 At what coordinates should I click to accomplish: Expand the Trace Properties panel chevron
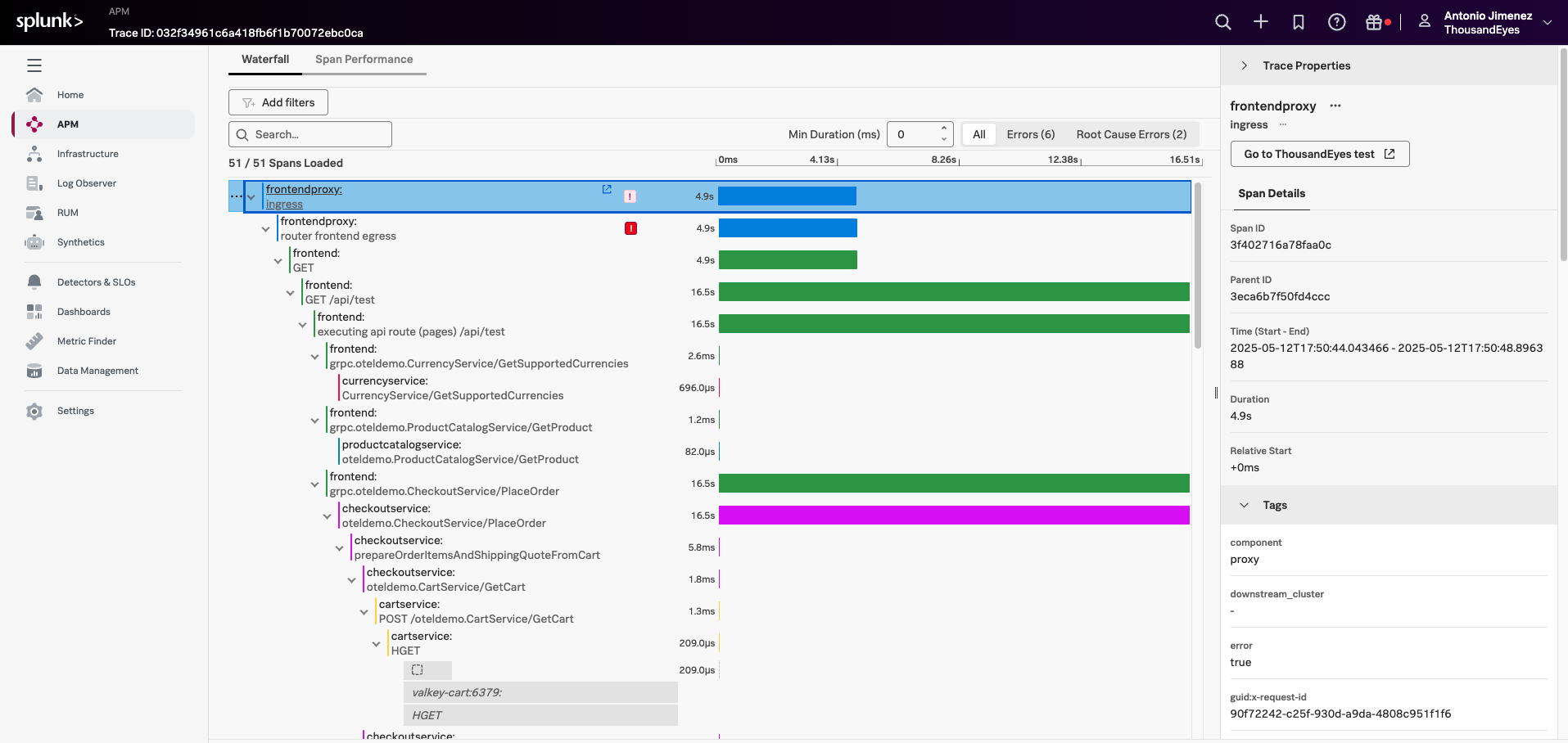coord(1245,65)
